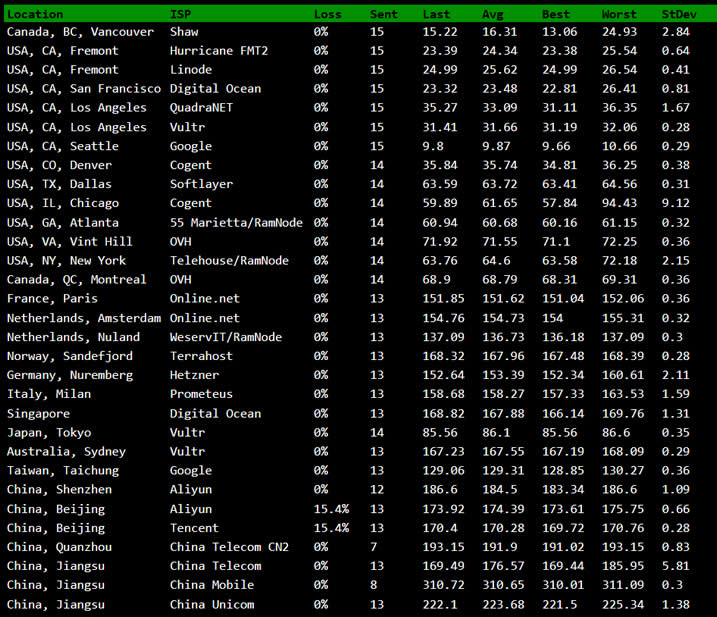Click the 'Prometeus' ISP entry
This screenshot has height=617, width=717.
pos(202,394)
